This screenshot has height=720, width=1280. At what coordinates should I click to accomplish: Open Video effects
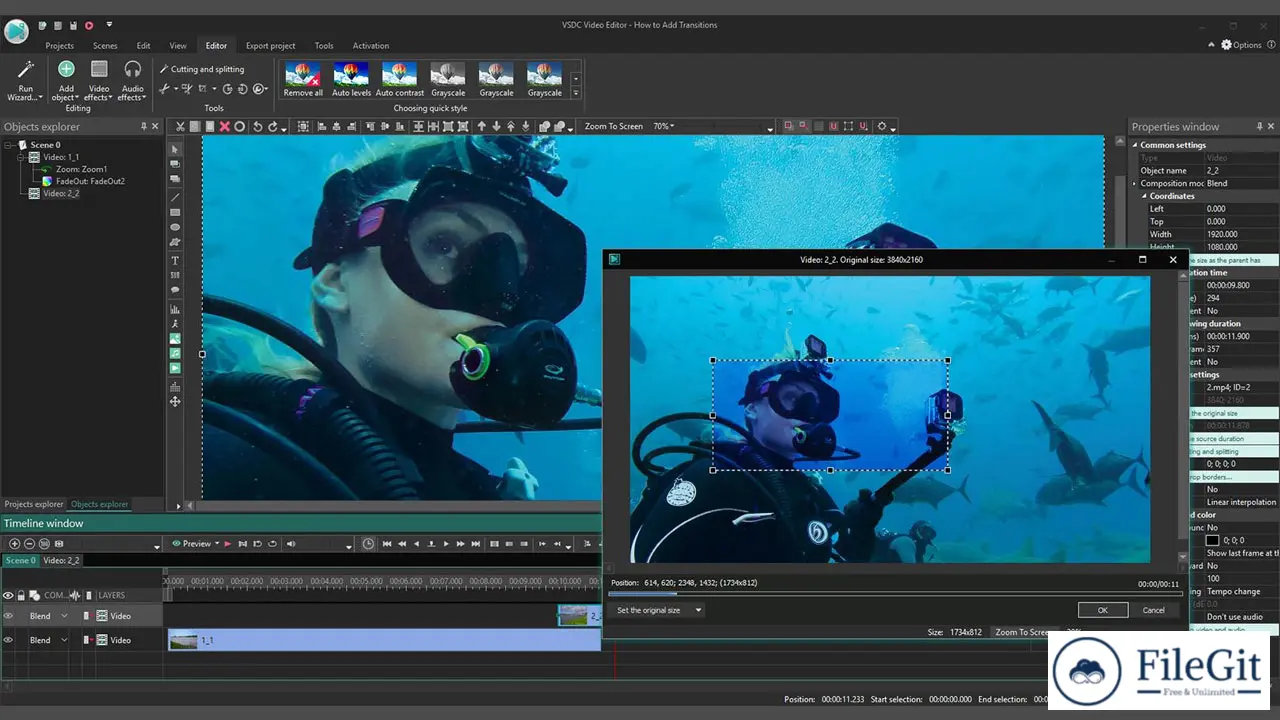[98, 81]
